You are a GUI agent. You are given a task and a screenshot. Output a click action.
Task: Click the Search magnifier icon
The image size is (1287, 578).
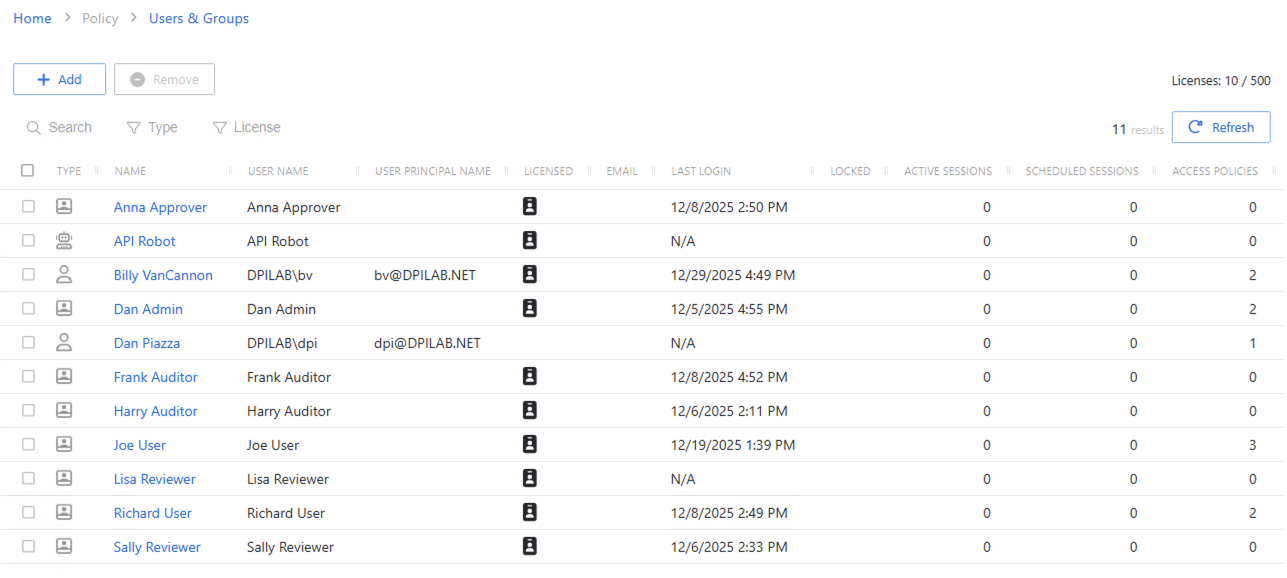point(33,127)
